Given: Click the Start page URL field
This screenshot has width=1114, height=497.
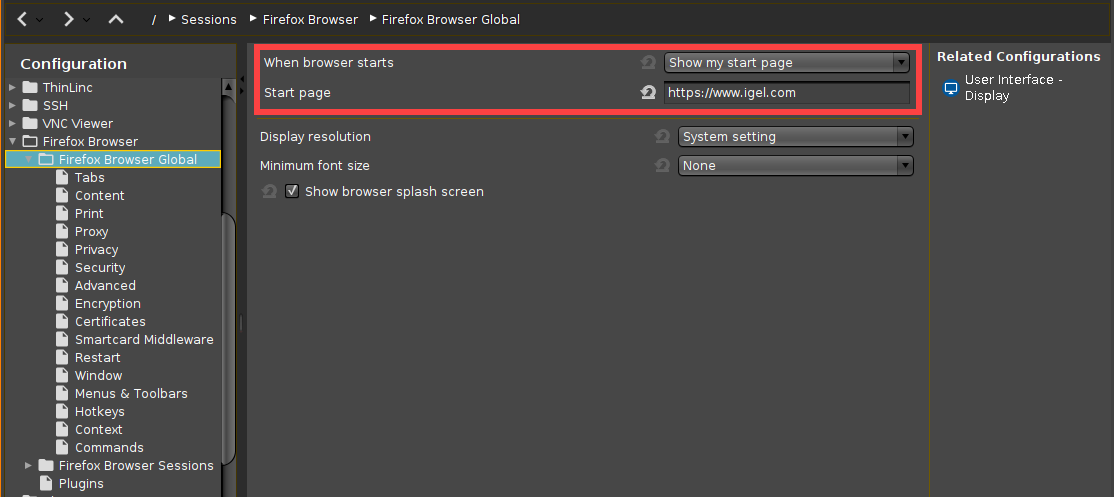Looking at the screenshot, I should [786, 93].
